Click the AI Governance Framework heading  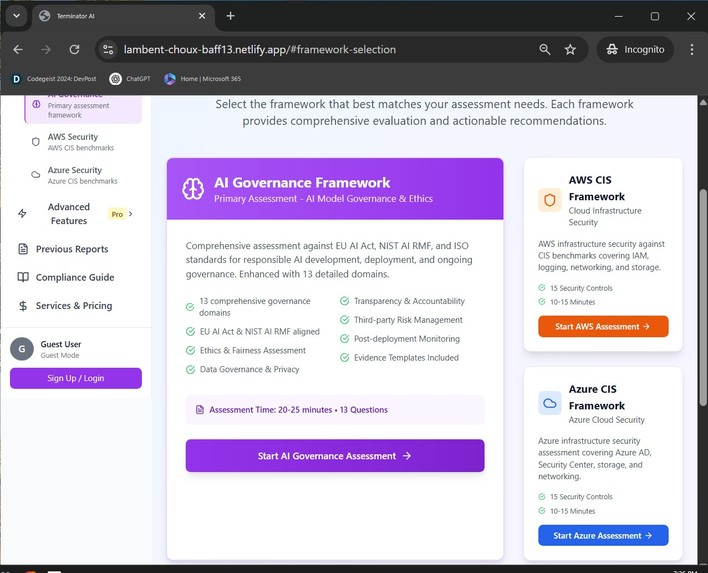coord(302,182)
